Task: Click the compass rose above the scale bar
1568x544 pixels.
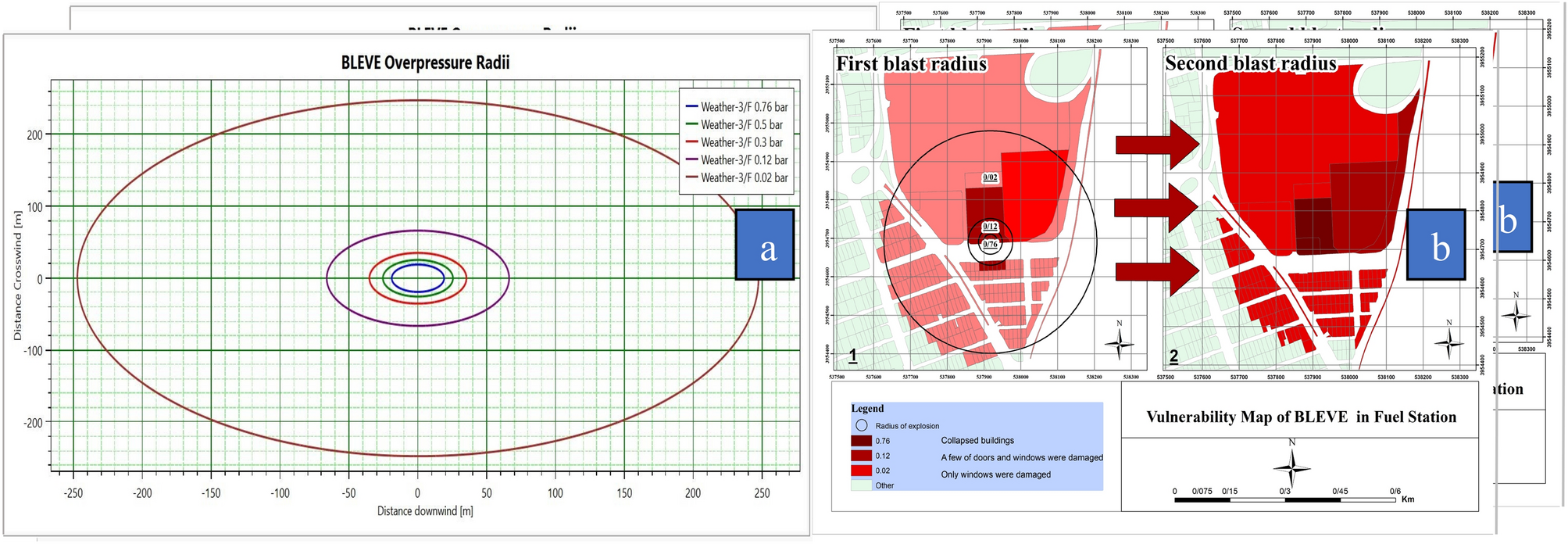Action: [1291, 467]
